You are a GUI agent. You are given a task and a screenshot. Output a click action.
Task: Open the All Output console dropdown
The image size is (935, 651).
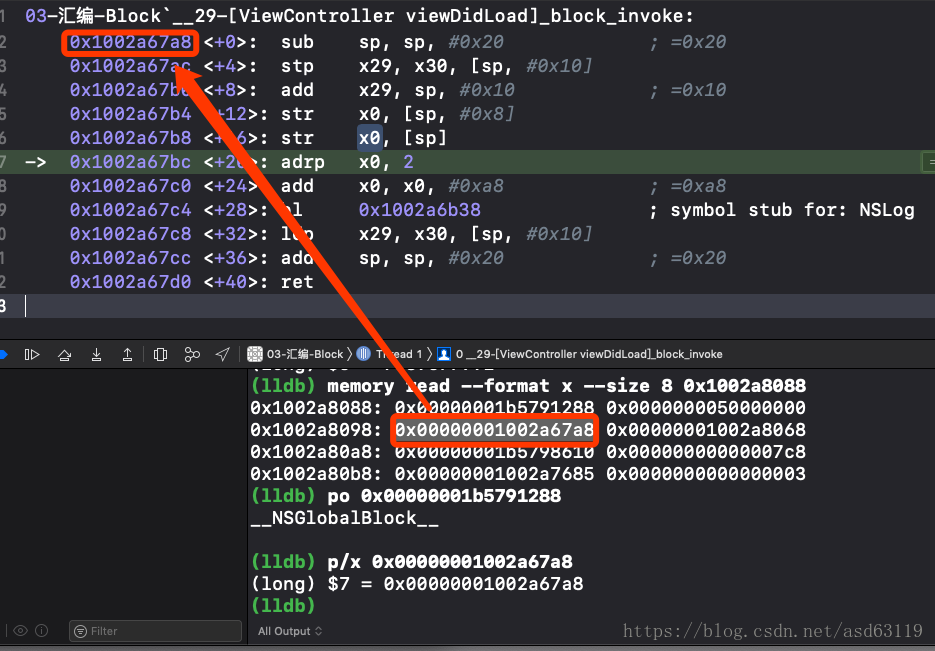coord(290,631)
